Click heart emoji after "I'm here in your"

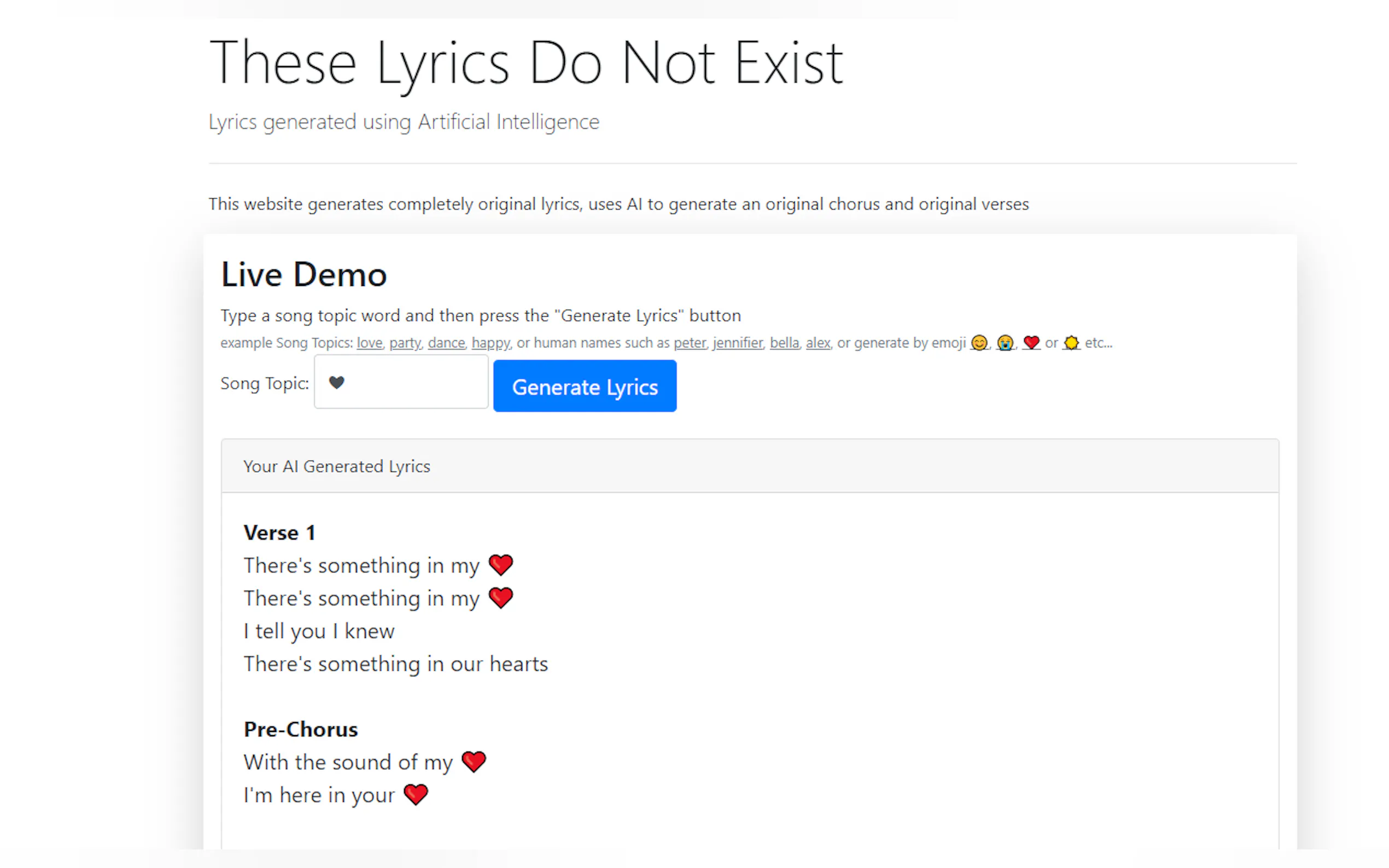pos(416,795)
